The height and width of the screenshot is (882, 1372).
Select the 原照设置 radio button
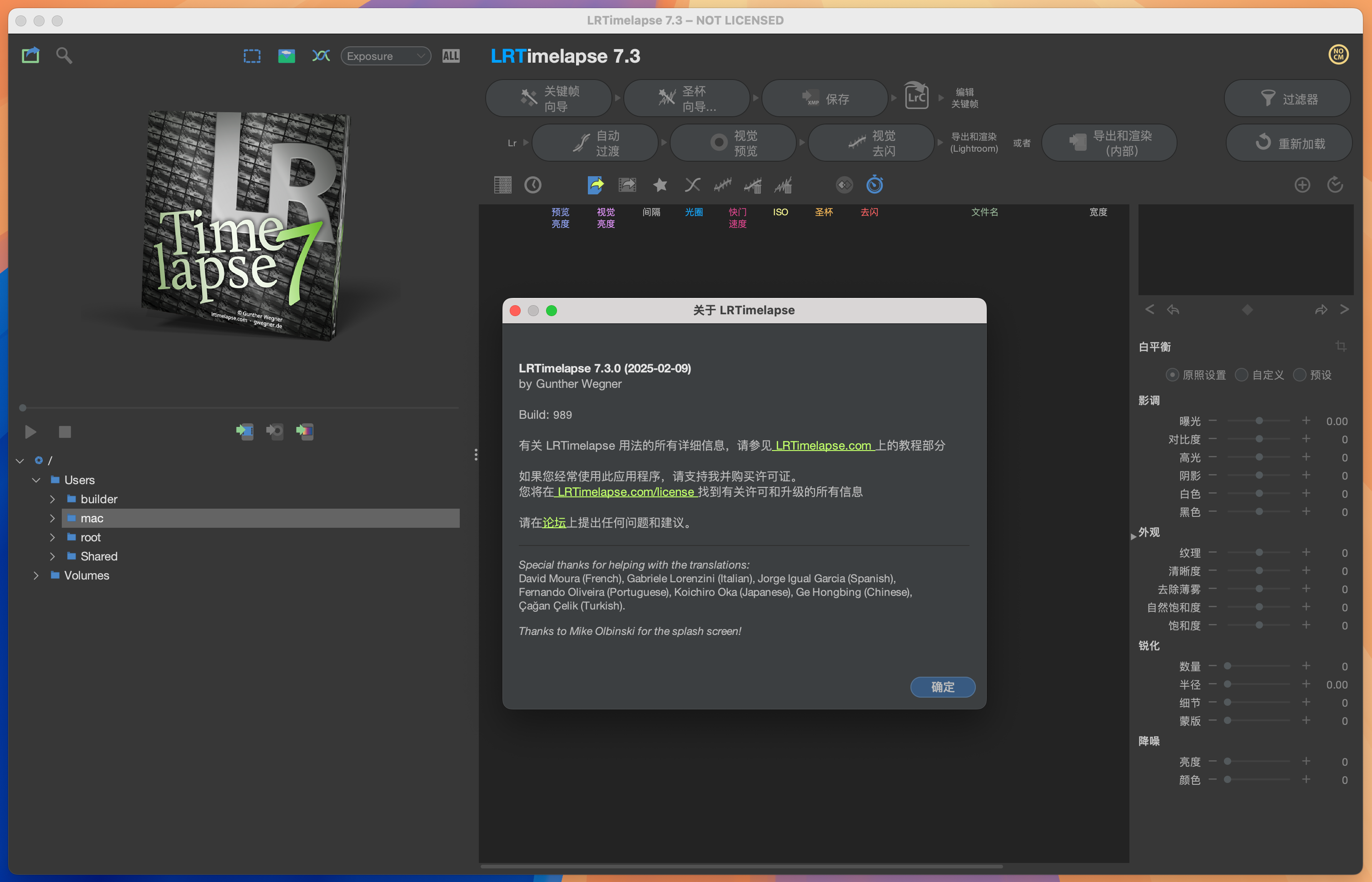click(1172, 375)
